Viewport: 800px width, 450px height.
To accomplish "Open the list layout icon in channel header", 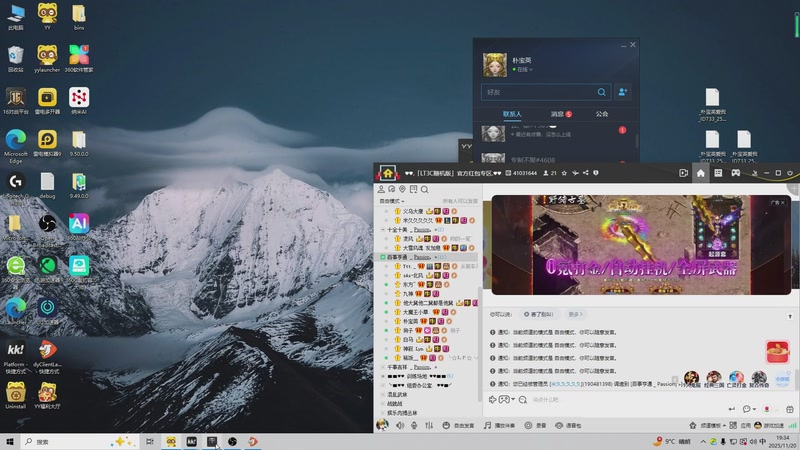I will 718,173.
